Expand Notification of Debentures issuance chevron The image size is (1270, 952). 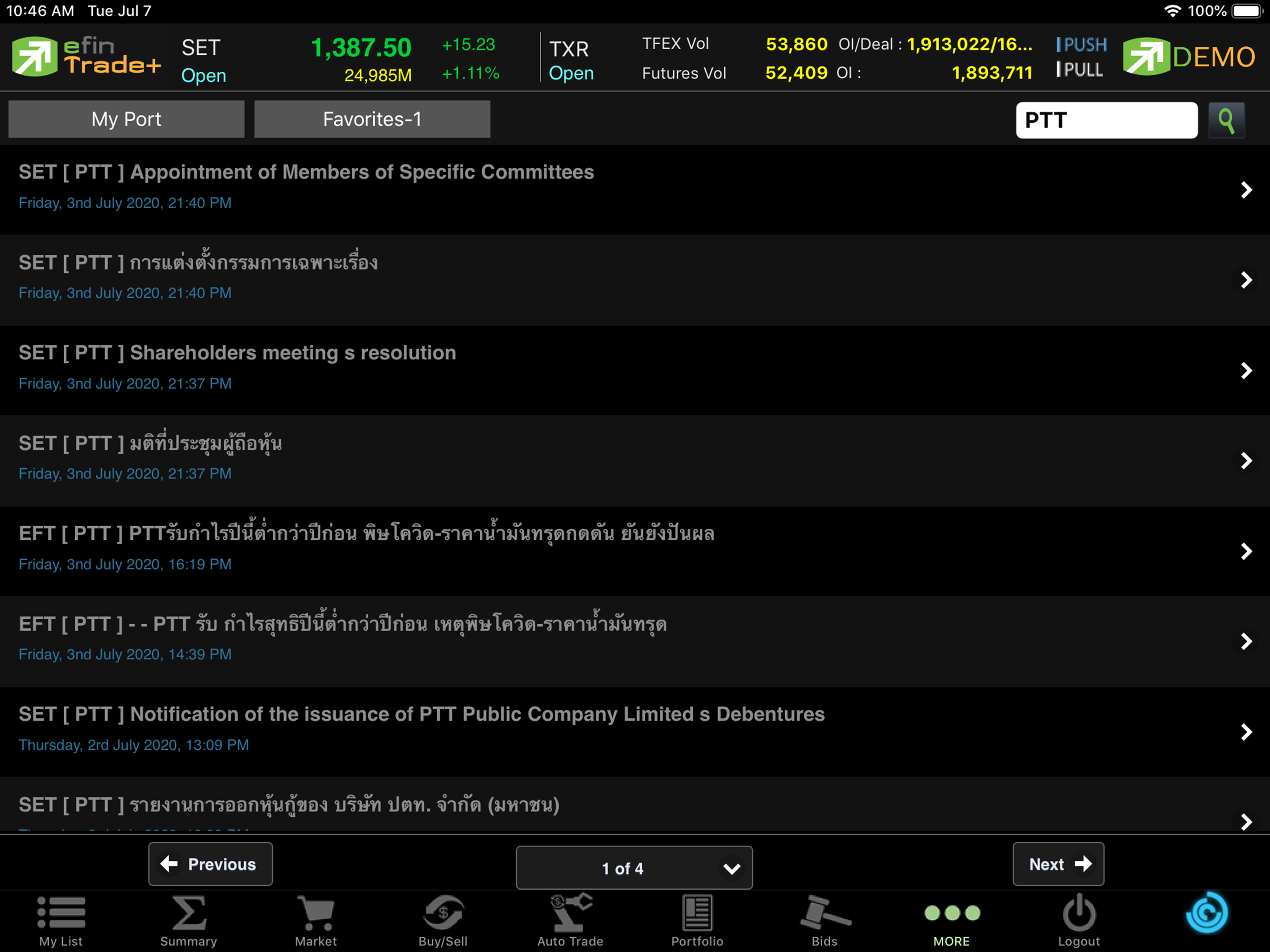click(x=1246, y=732)
